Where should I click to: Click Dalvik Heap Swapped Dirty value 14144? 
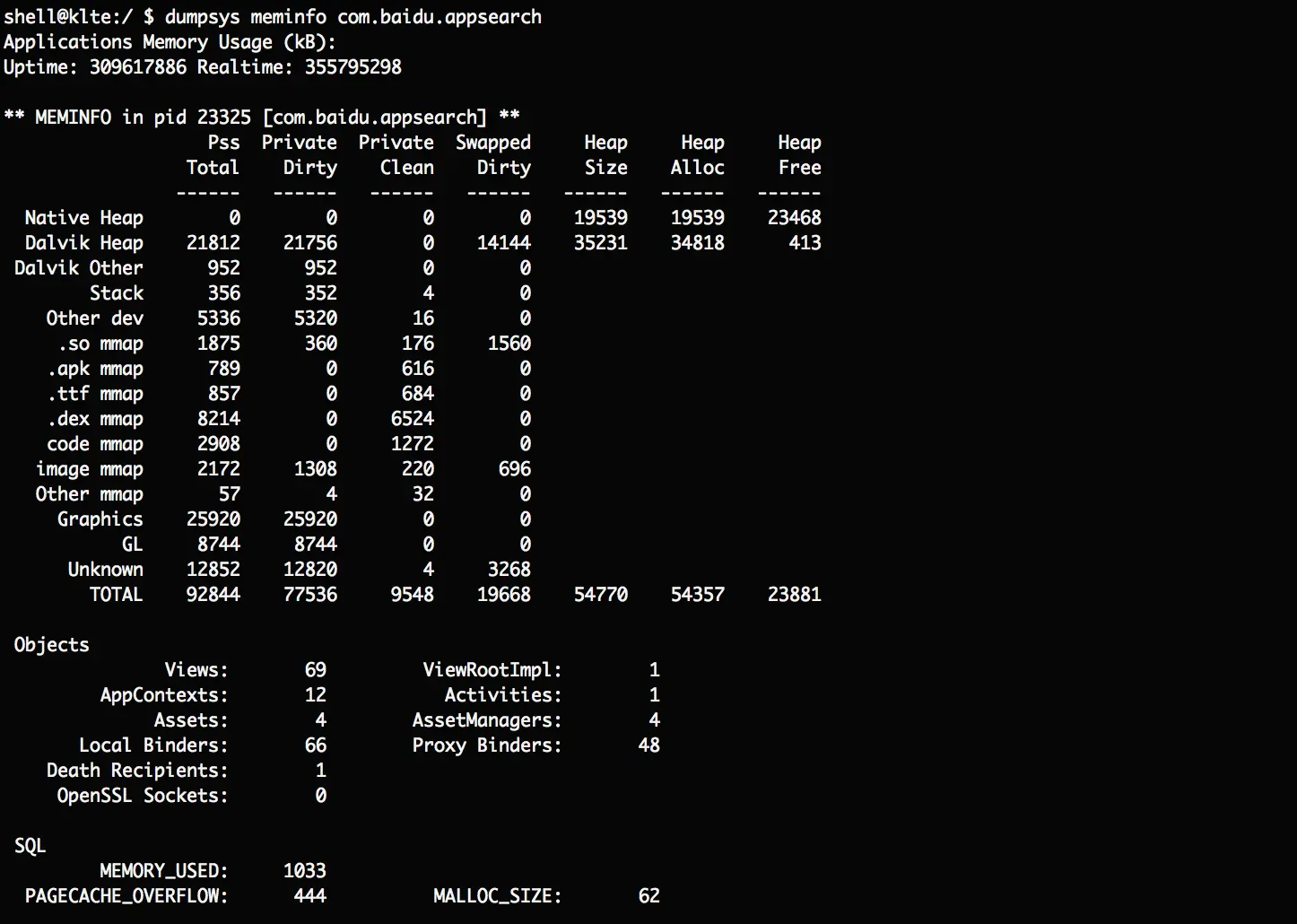tap(504, 243)
